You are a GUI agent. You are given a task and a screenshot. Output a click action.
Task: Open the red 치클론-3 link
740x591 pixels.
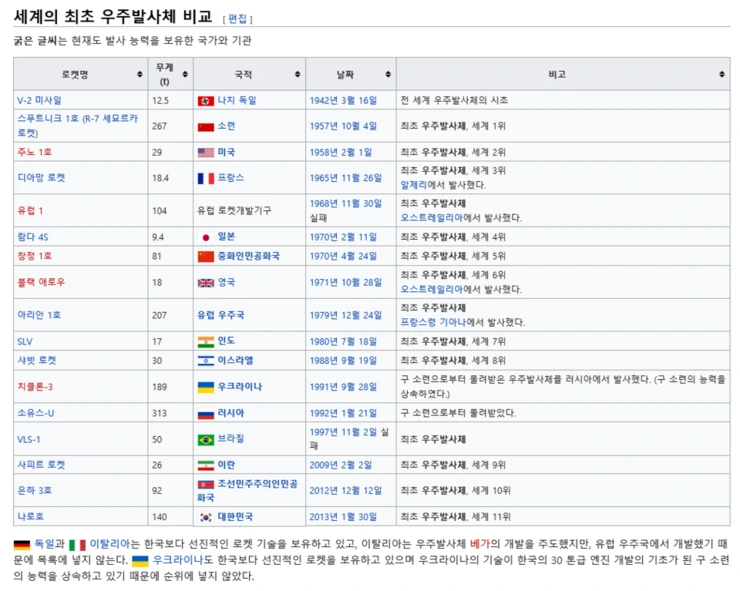point(35,387)
